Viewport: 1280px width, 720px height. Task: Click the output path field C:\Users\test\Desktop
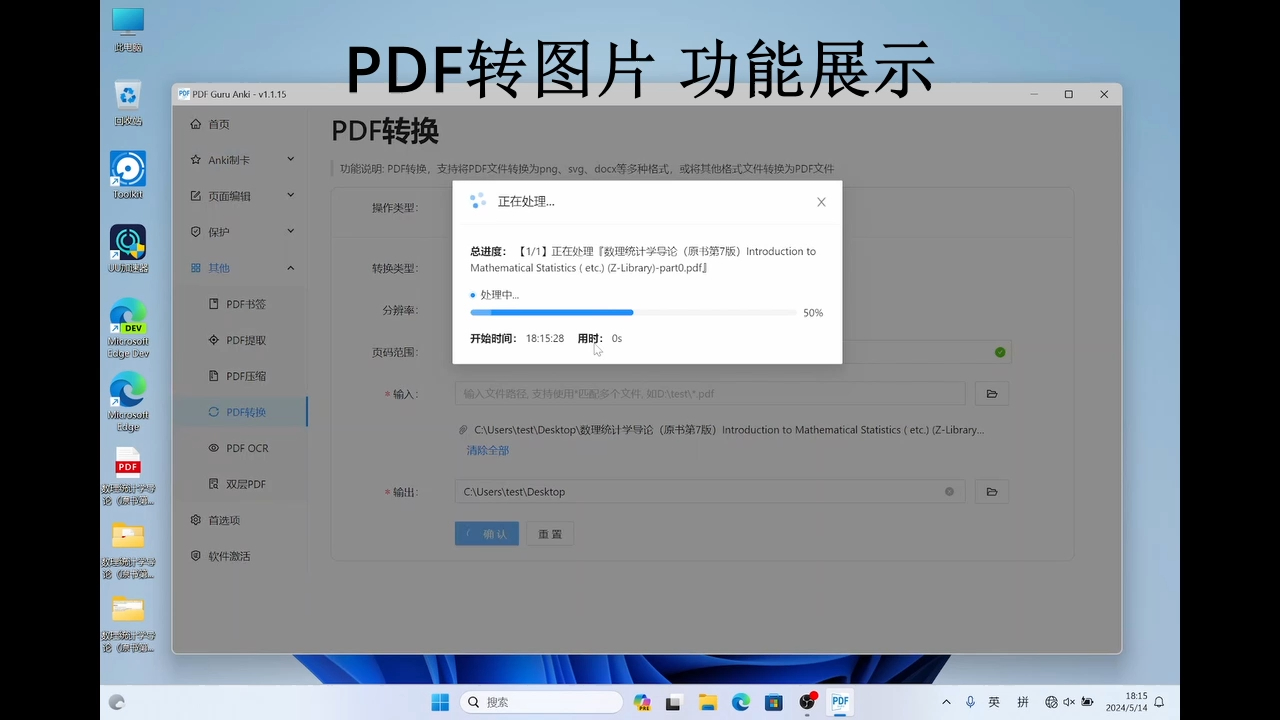(x=710, y=492)
